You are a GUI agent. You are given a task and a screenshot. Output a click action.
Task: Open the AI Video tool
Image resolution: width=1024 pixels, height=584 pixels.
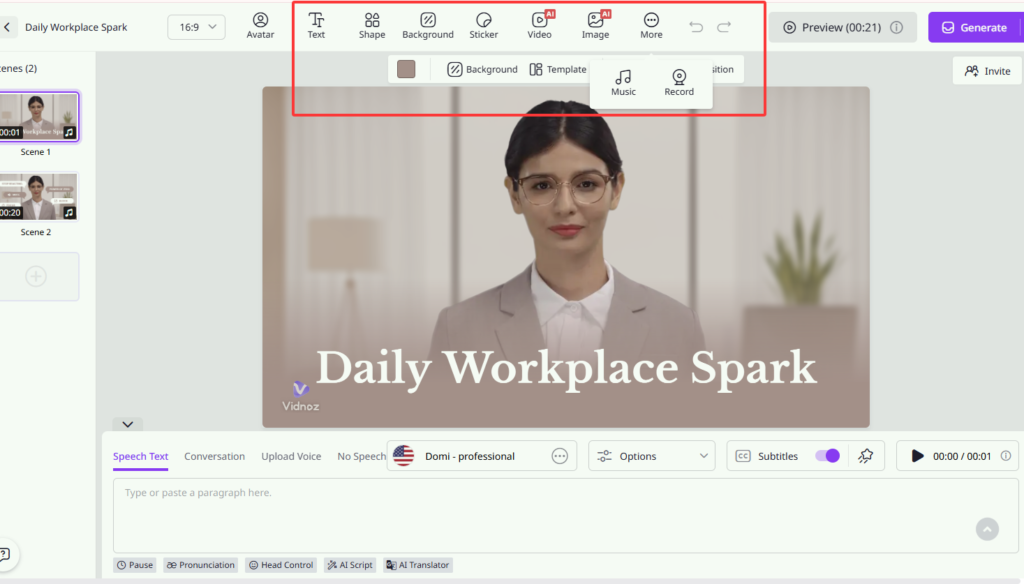pos(539,27)
